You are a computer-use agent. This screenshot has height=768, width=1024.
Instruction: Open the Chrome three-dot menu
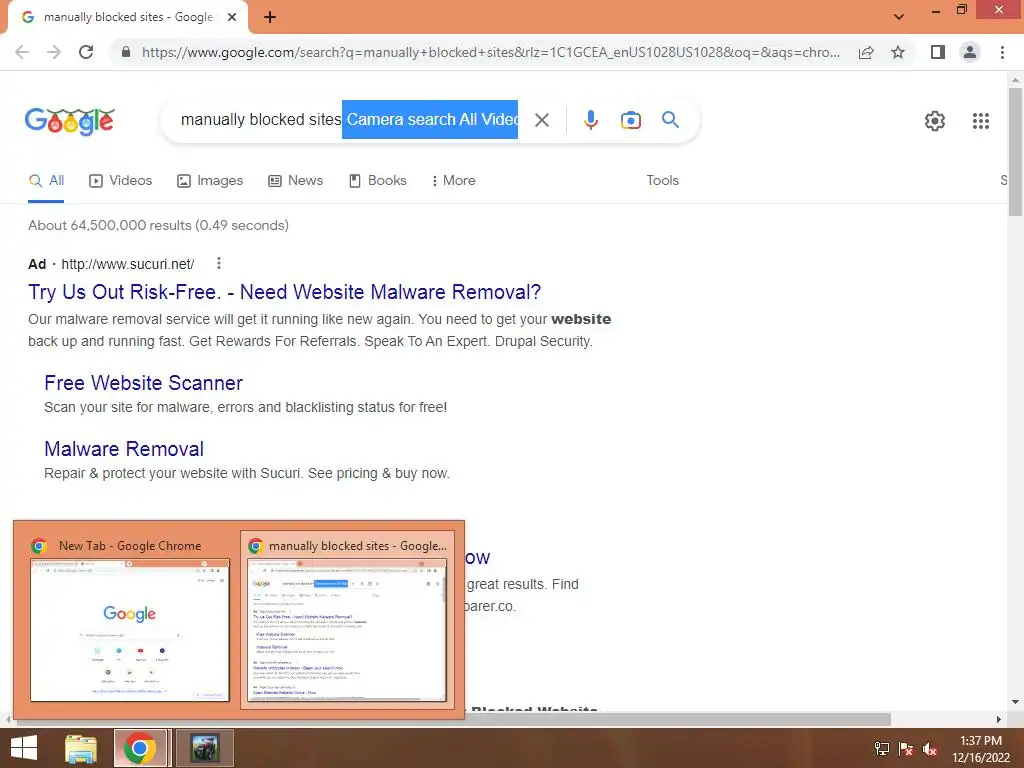pyautogui.click(x=1002, y=52)
